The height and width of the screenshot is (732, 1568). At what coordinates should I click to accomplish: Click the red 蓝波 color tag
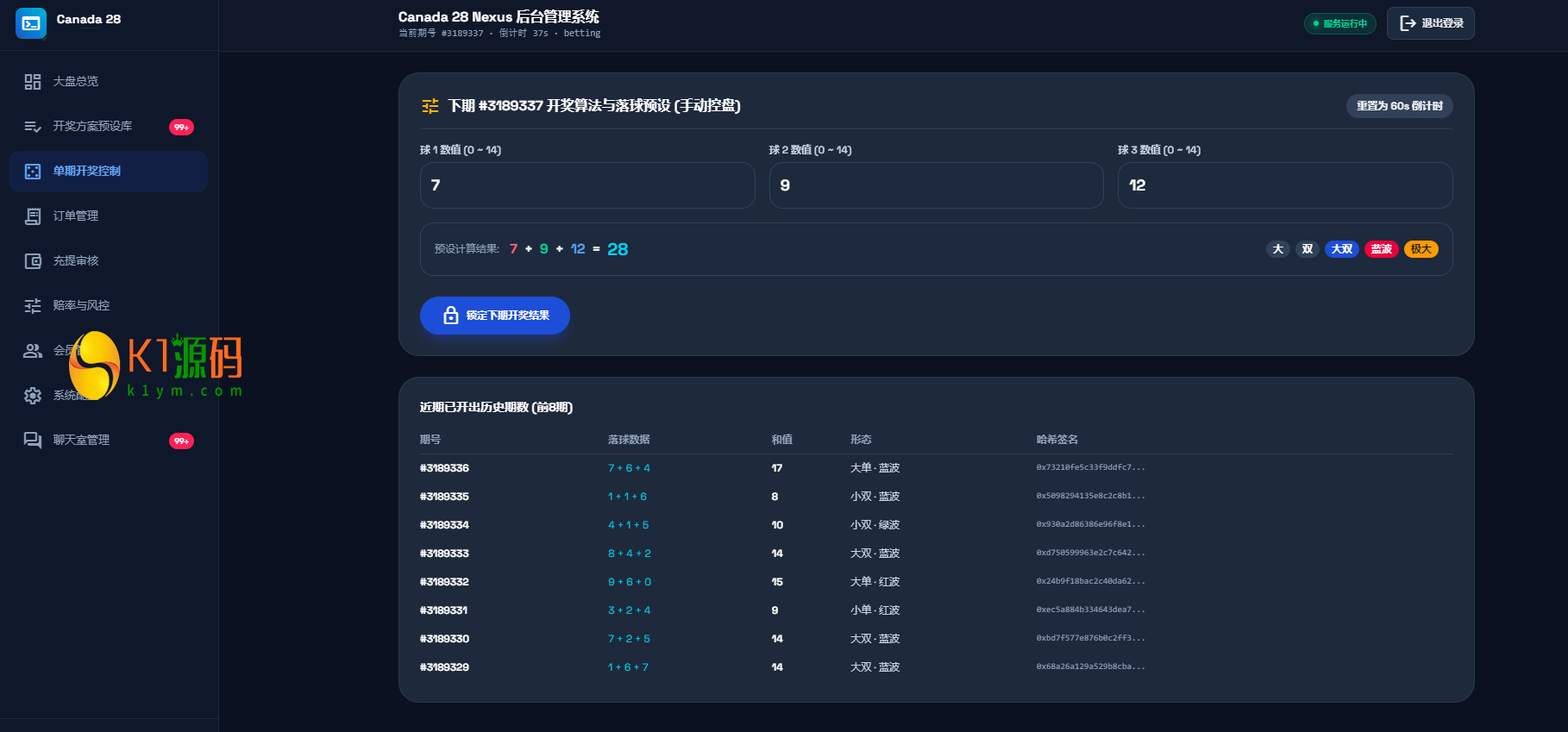click(x=1382, y=249)
